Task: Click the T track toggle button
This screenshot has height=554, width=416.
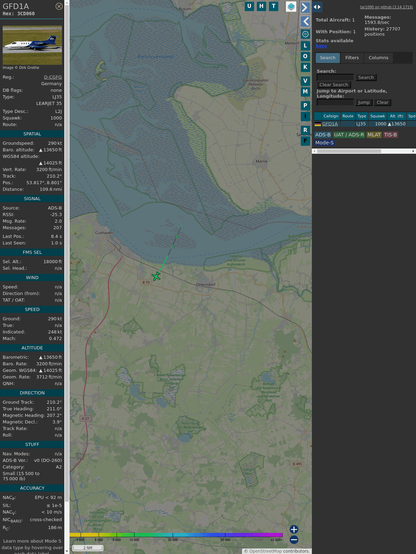Action: point(273,6)
